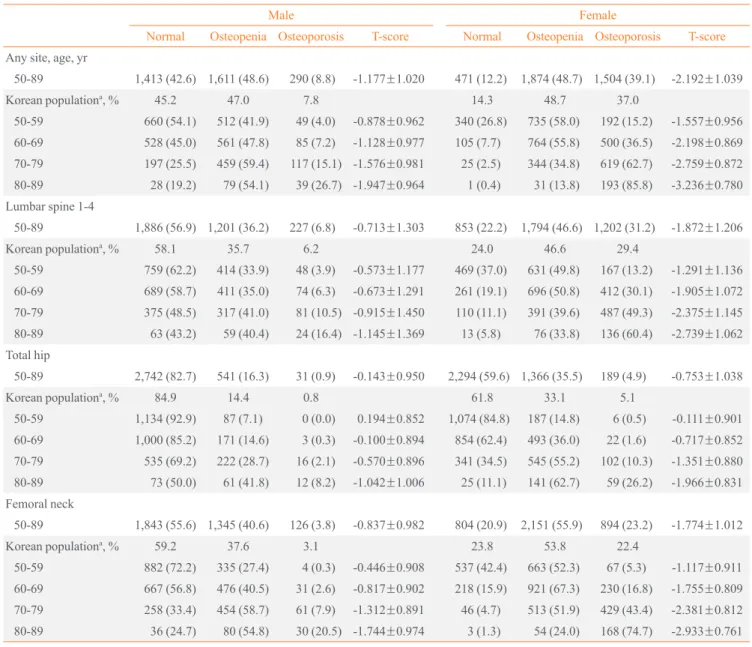Select the value '1,843 (55.6)'
752x647 pixels.
point(165,525)
